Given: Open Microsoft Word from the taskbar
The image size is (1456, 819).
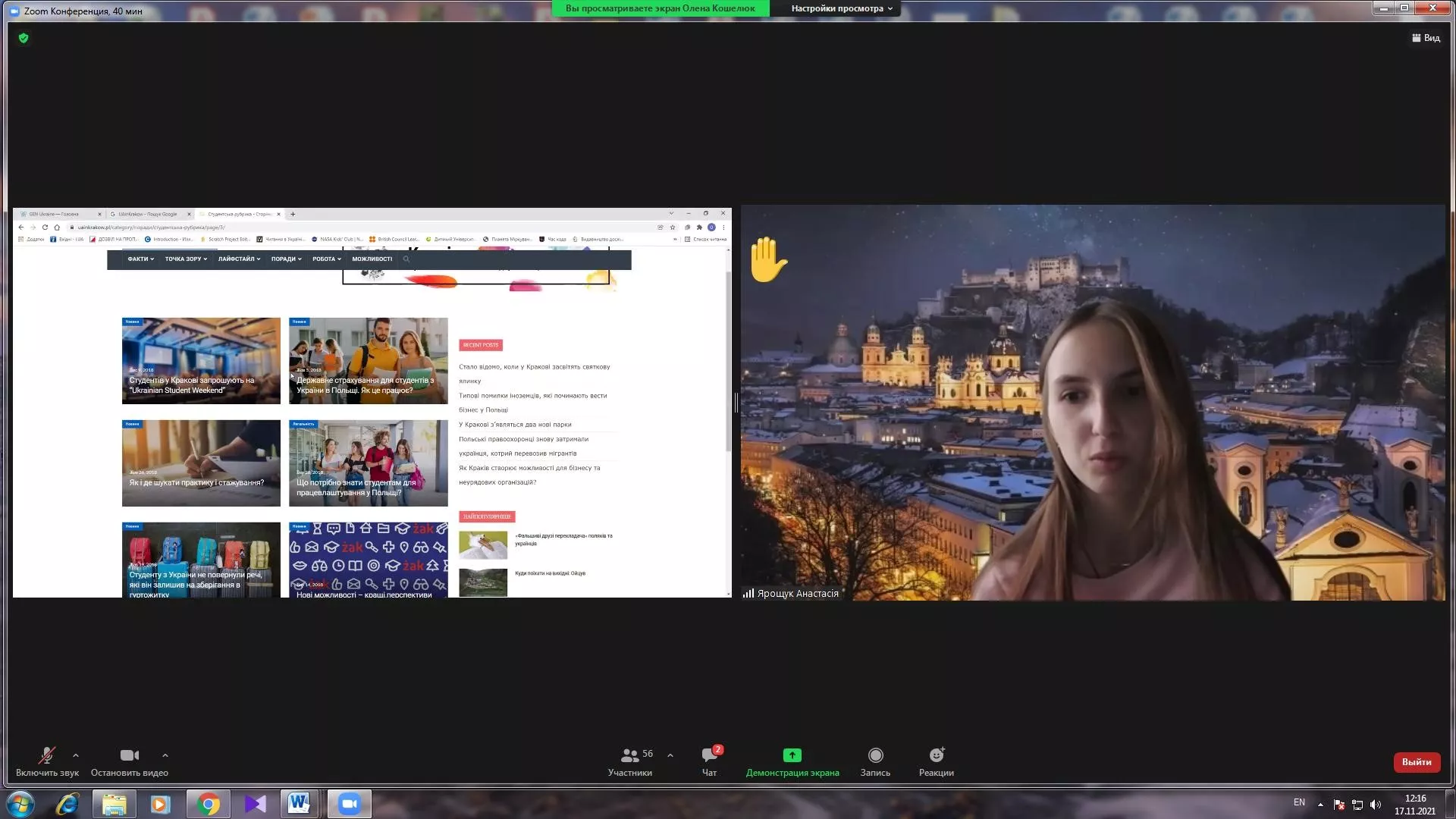Looking at the screenshot, I should (x=299, y=804).
